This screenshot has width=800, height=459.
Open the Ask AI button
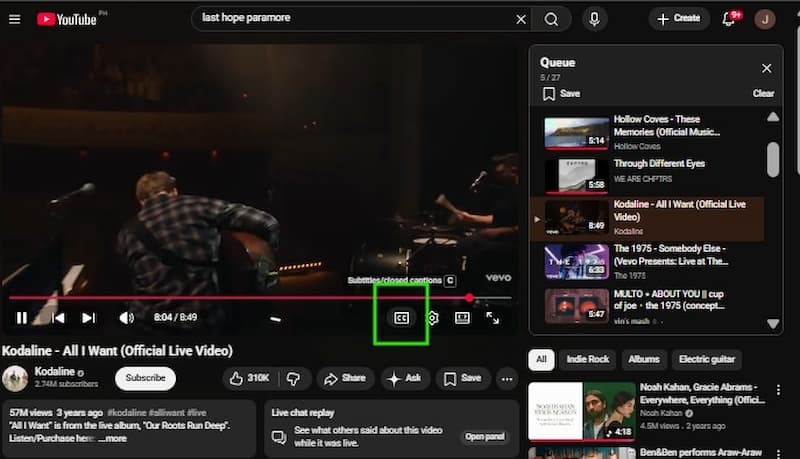tap(405, 378)
